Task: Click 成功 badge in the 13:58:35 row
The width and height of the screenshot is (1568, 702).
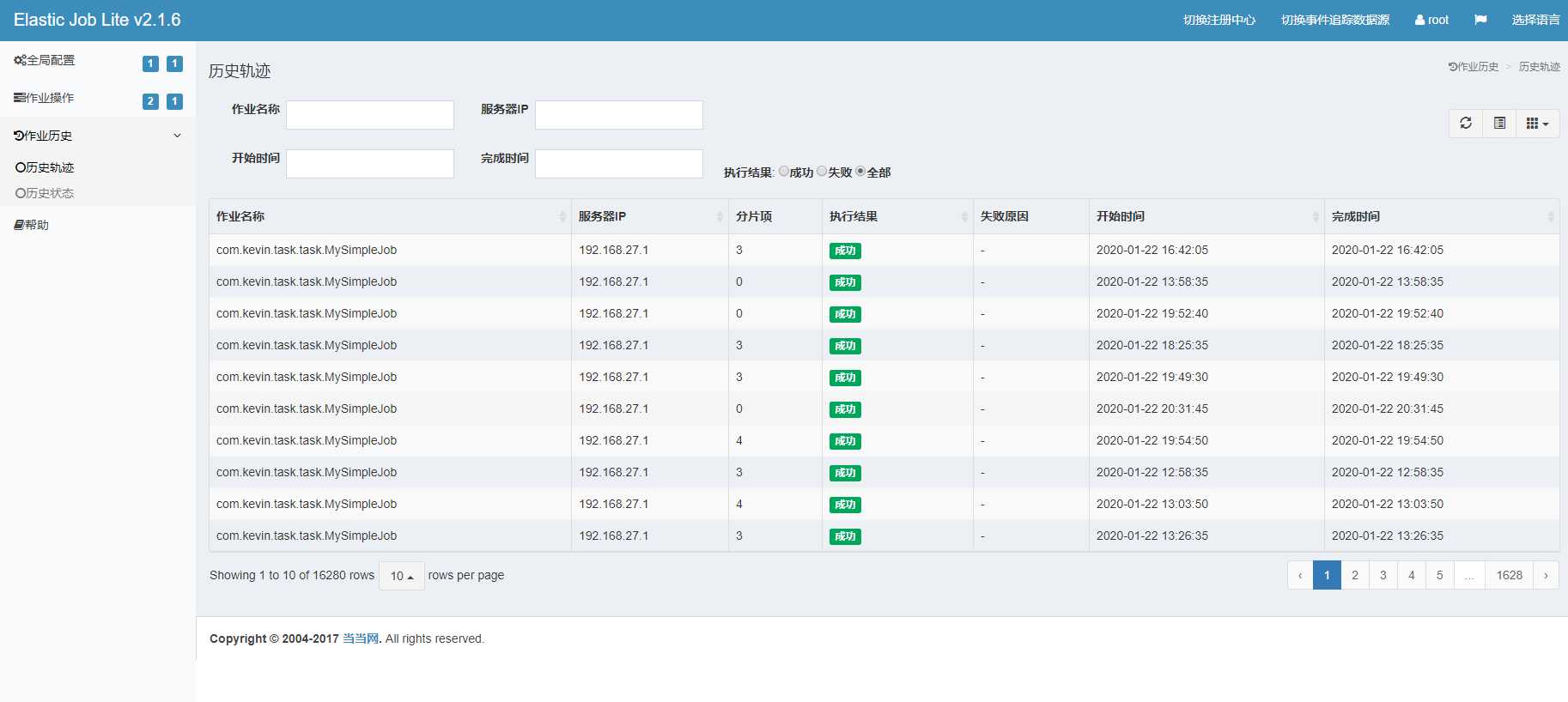Action: coord(845,282)
